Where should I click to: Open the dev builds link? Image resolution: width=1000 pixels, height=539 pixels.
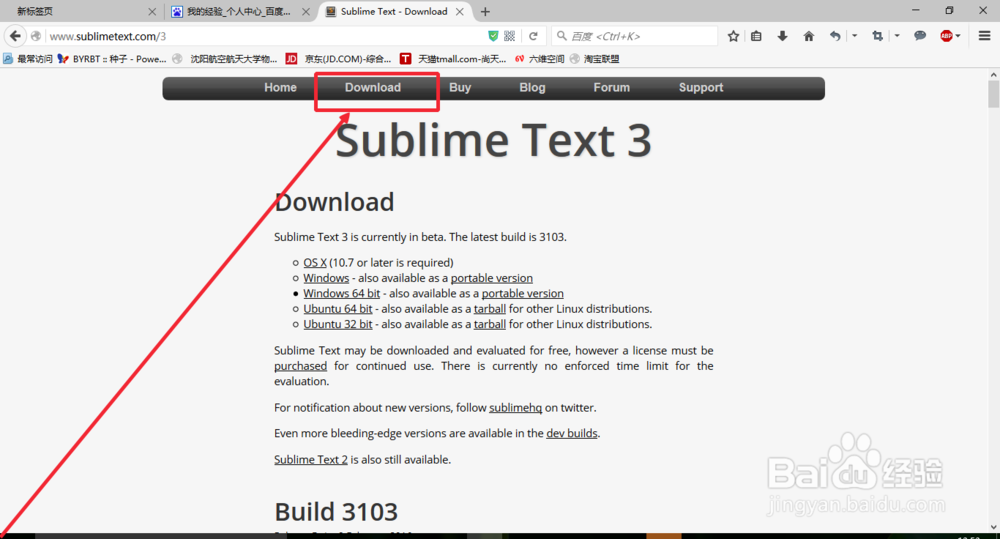[x=572, y=433]
